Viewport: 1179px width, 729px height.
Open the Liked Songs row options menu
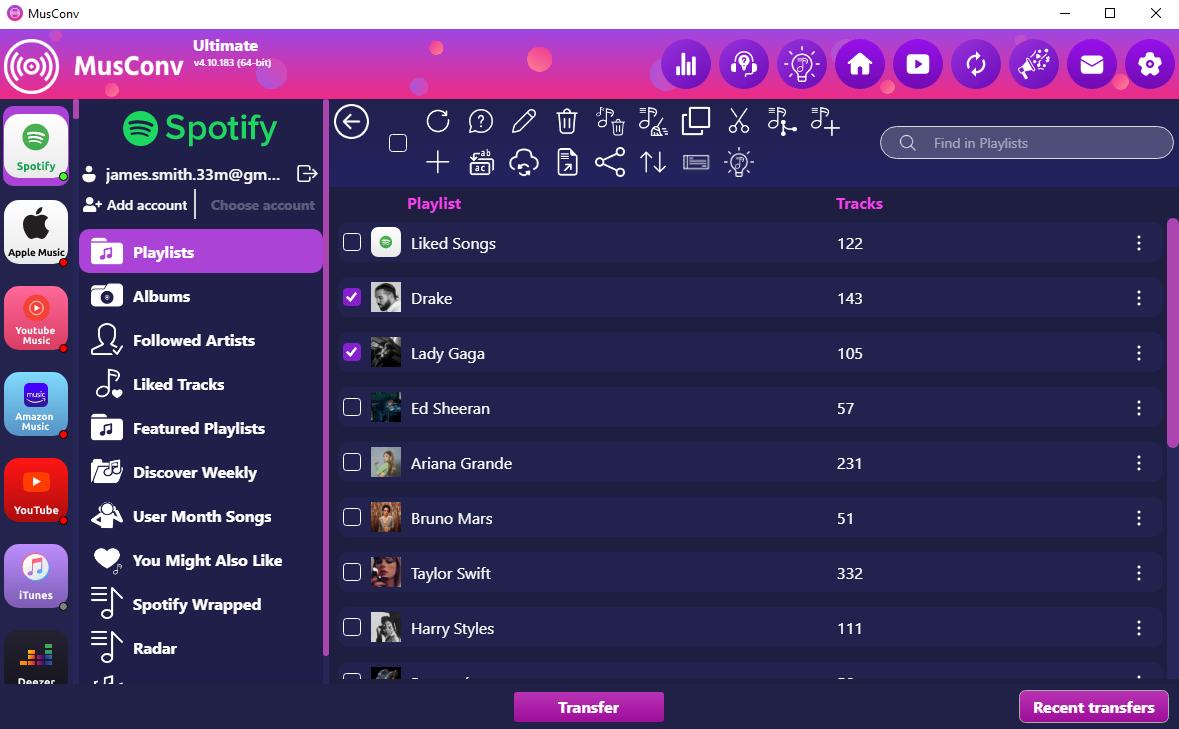(1138, 243)
